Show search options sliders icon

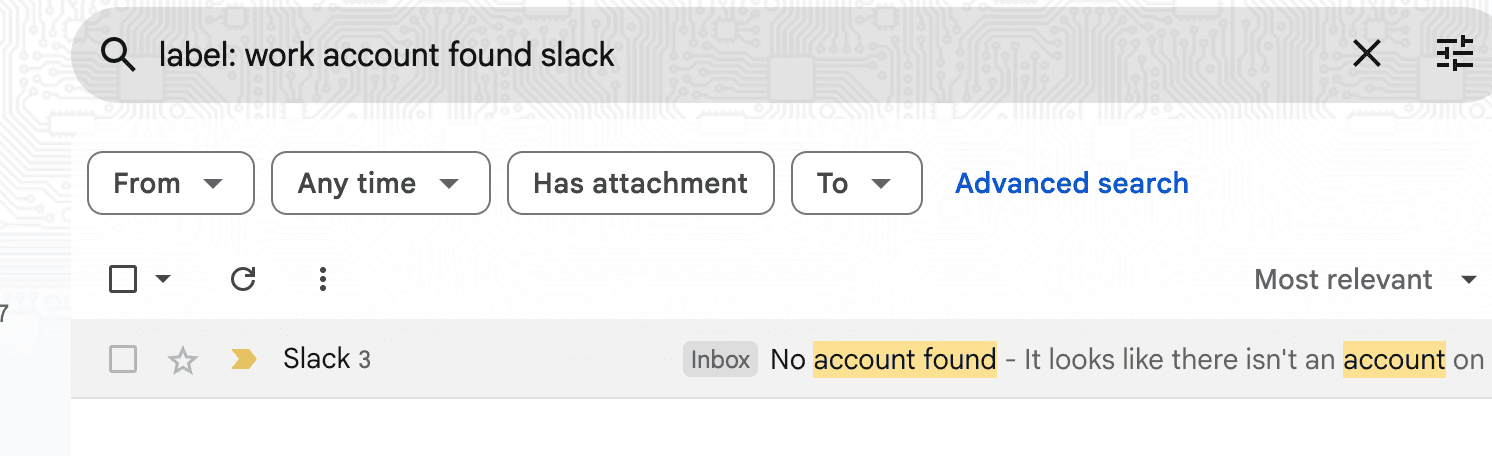pos(1455,54)
